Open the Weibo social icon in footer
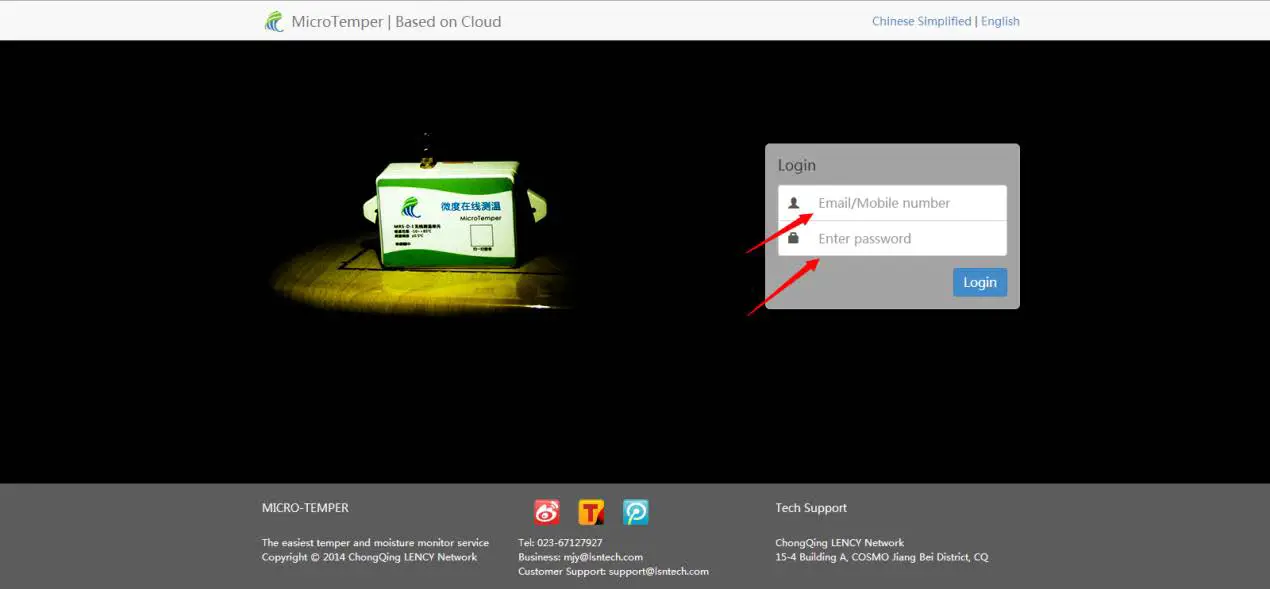1270x589 pixels. [547, 513]
